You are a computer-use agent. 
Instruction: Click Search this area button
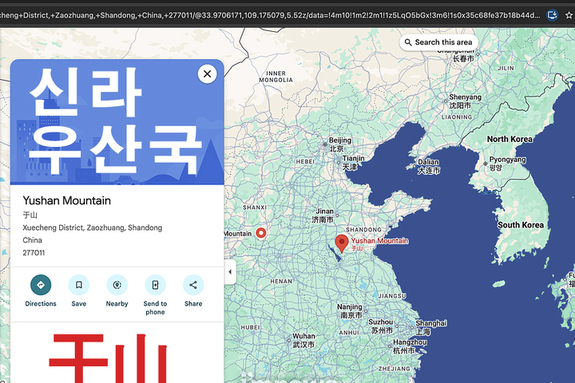pos(439,42)
